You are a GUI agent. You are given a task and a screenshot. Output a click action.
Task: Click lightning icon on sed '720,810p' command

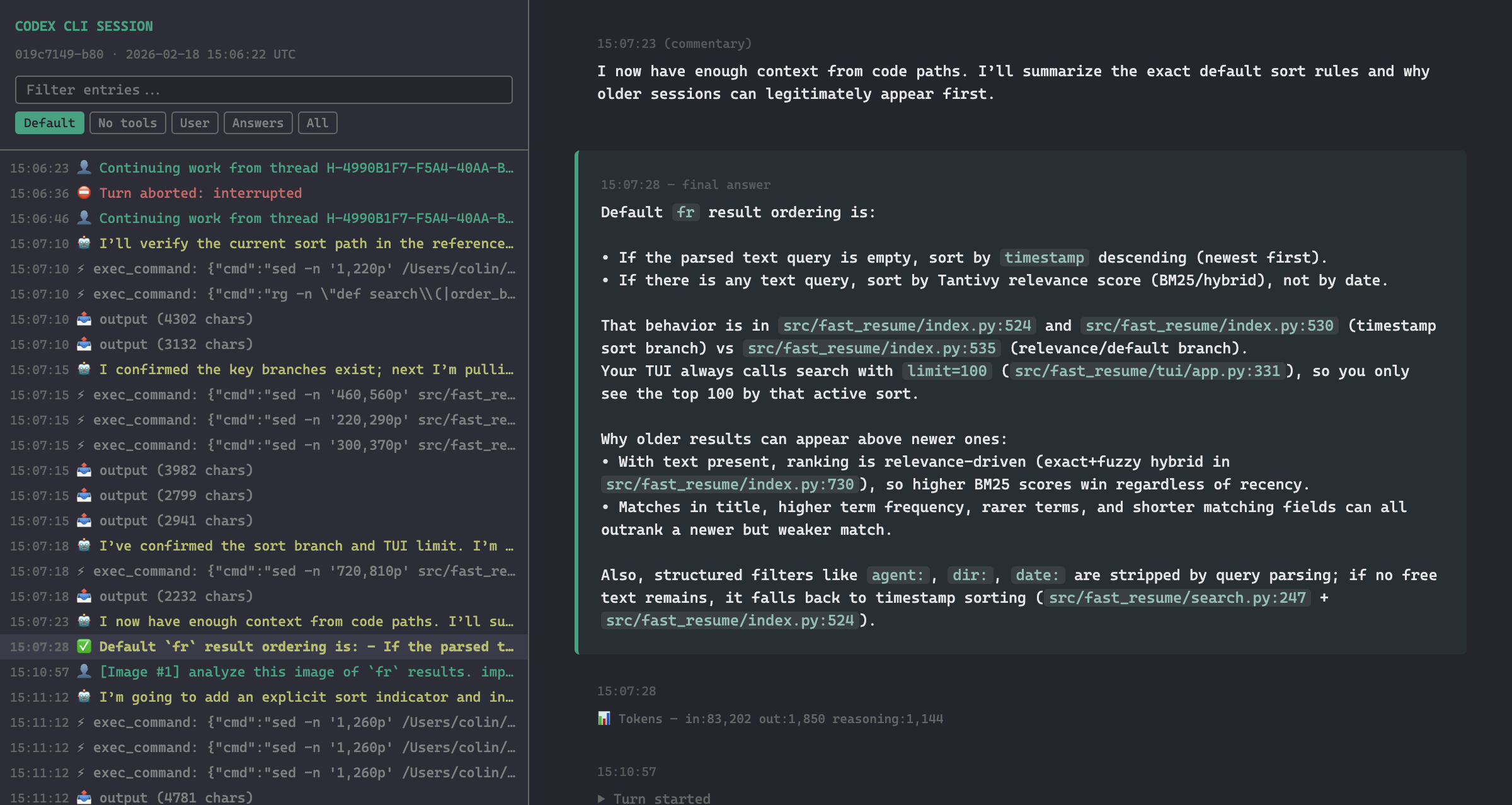point(81,571)
